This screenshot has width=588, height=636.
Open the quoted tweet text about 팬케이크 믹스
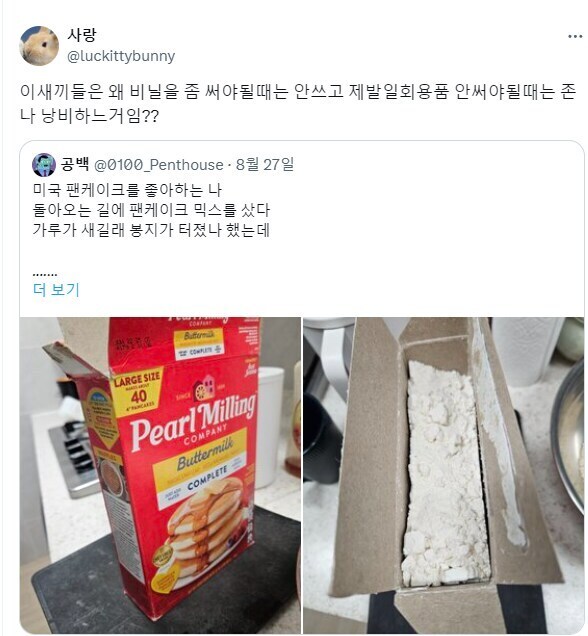click(151, 210)
